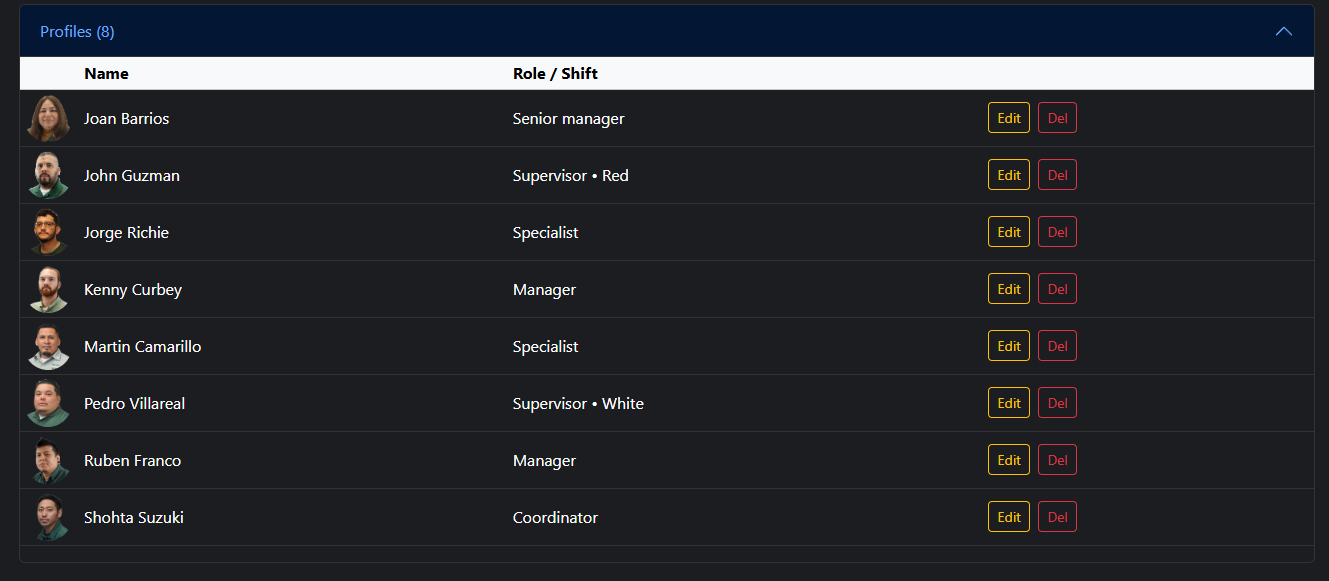Collapse the Profiles panel with the chevron
Image resolution: width=1329 pixels, height=581 pixels.
tap(1284, 32)
